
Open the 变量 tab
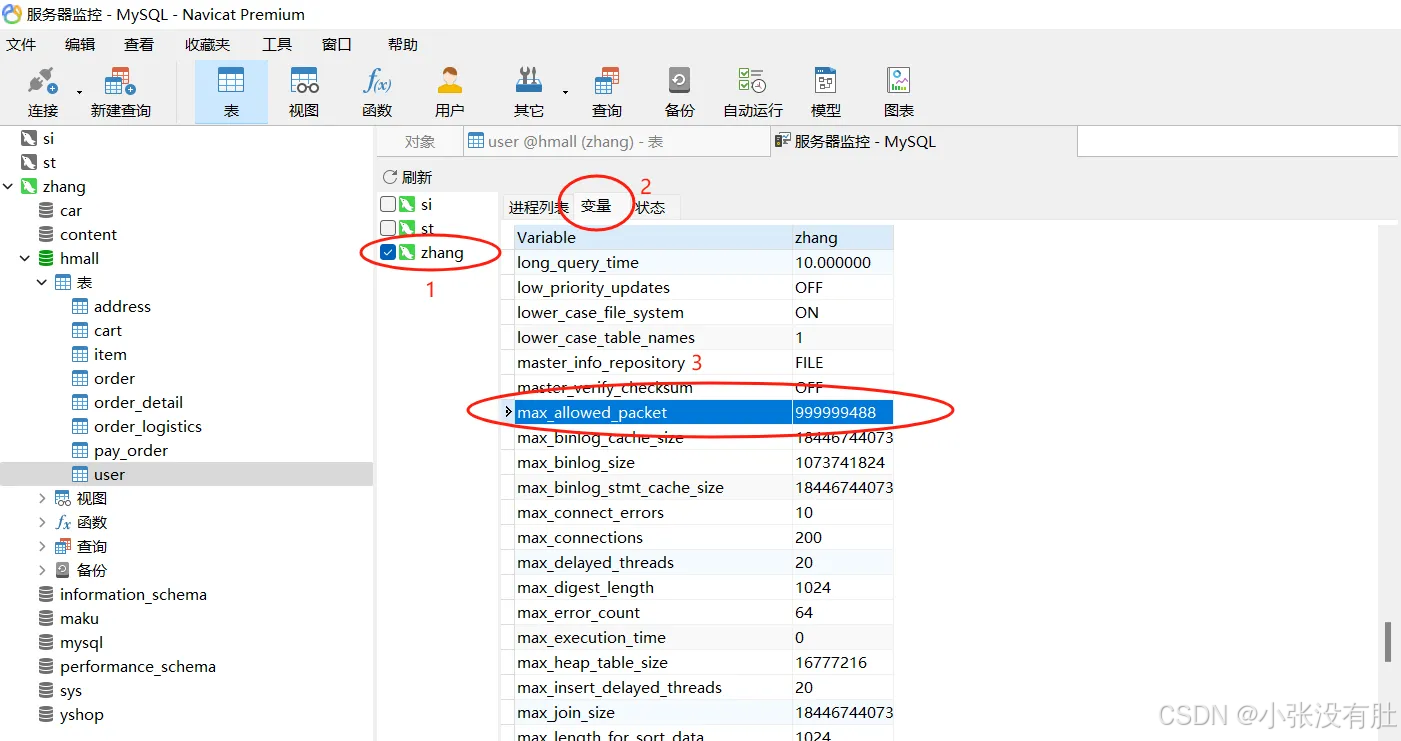point(596,206)
